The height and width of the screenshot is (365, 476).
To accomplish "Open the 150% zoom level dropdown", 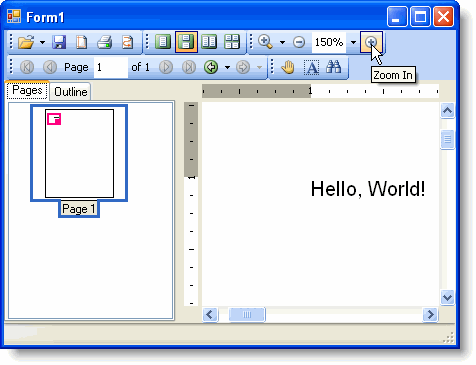I will (353, 42).
